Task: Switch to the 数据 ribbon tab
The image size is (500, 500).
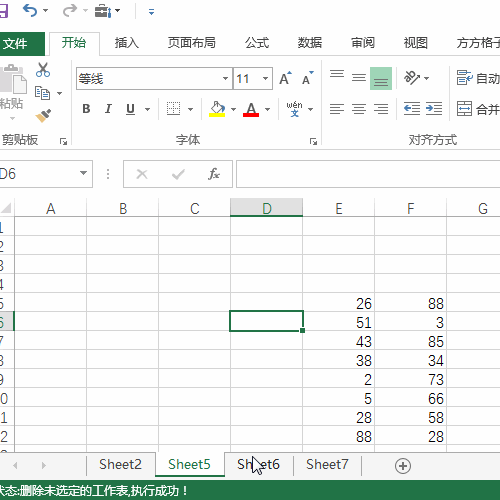Action: [x=310, y=43]
